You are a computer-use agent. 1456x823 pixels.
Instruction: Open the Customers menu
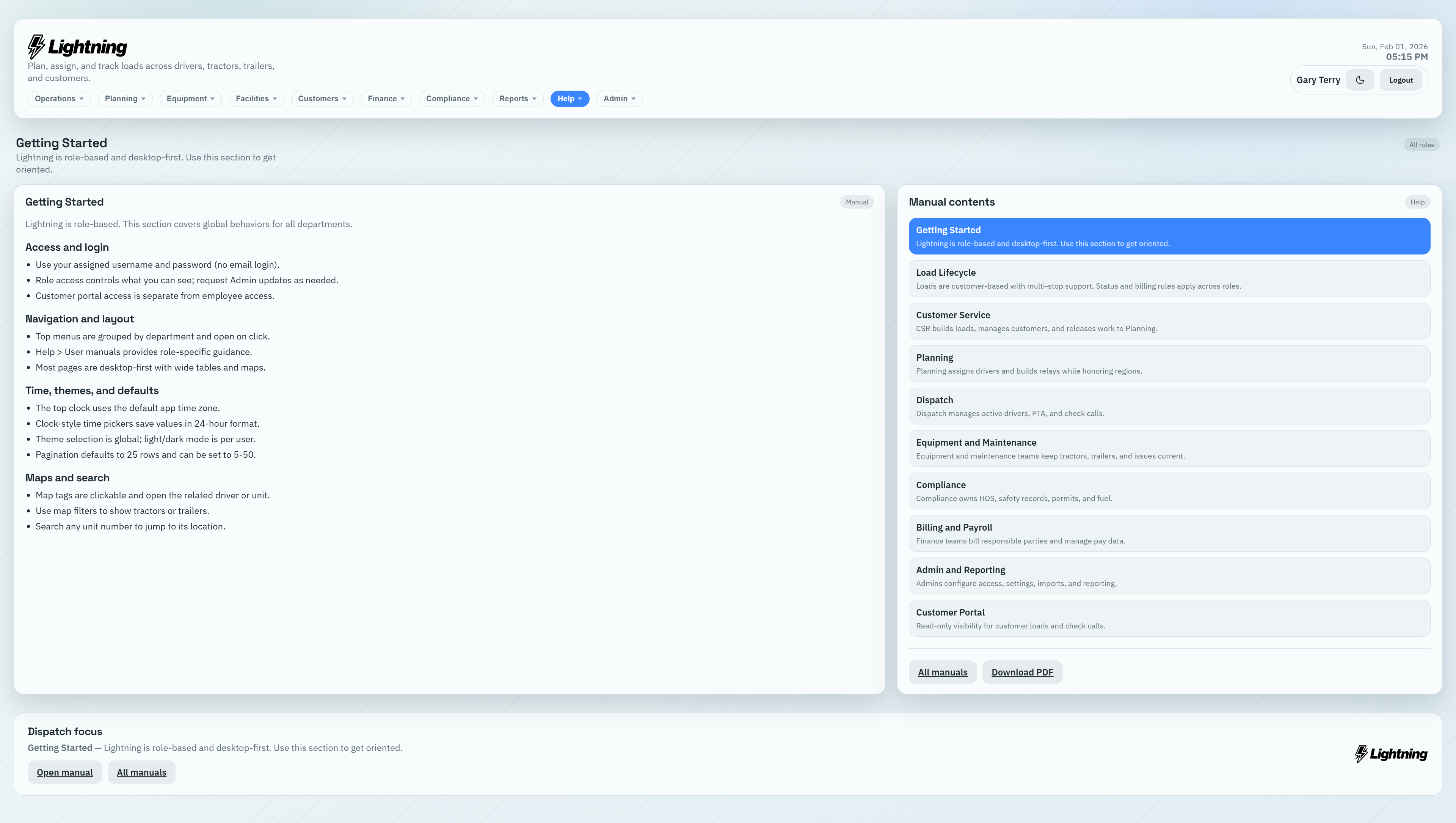pos(322,98)
